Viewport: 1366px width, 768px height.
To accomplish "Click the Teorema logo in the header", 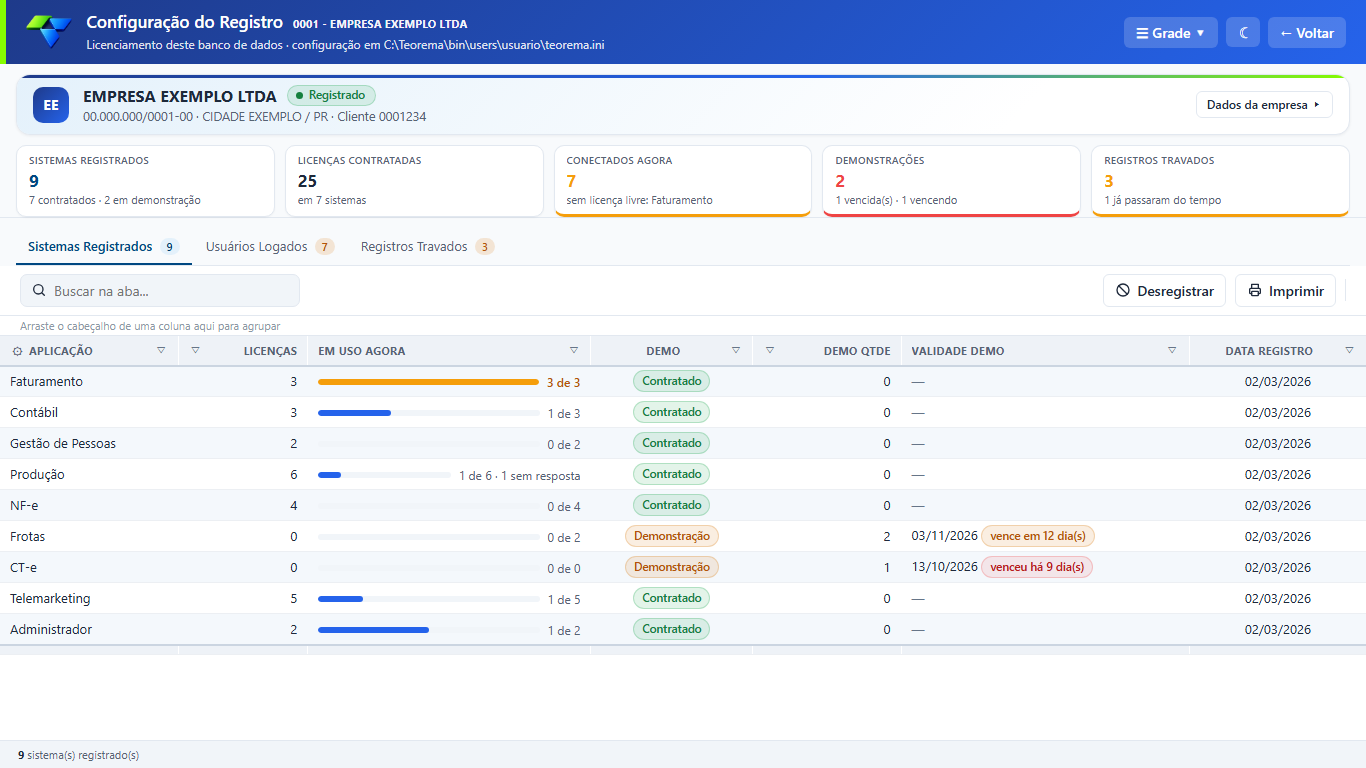I will (x=49, y=32).
